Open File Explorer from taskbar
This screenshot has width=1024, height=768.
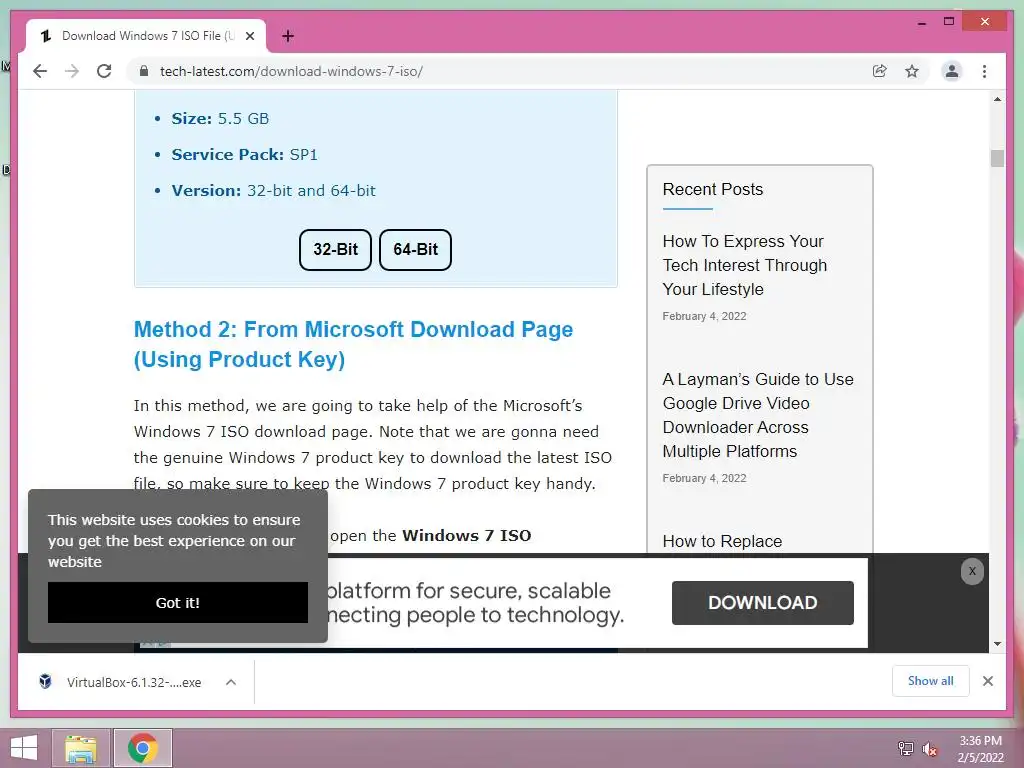(80, 748)
